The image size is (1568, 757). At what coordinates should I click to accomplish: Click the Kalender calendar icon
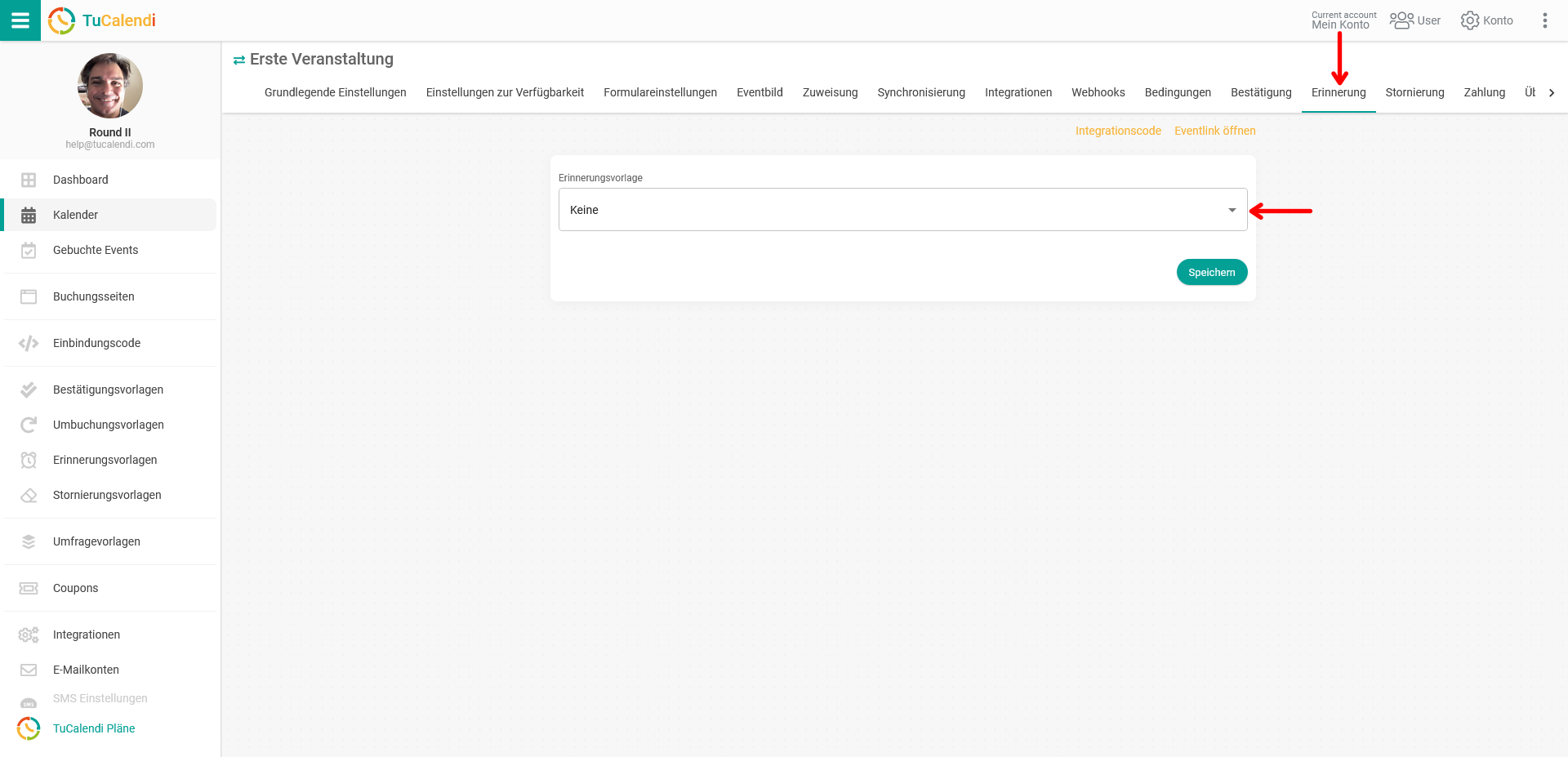29,215
